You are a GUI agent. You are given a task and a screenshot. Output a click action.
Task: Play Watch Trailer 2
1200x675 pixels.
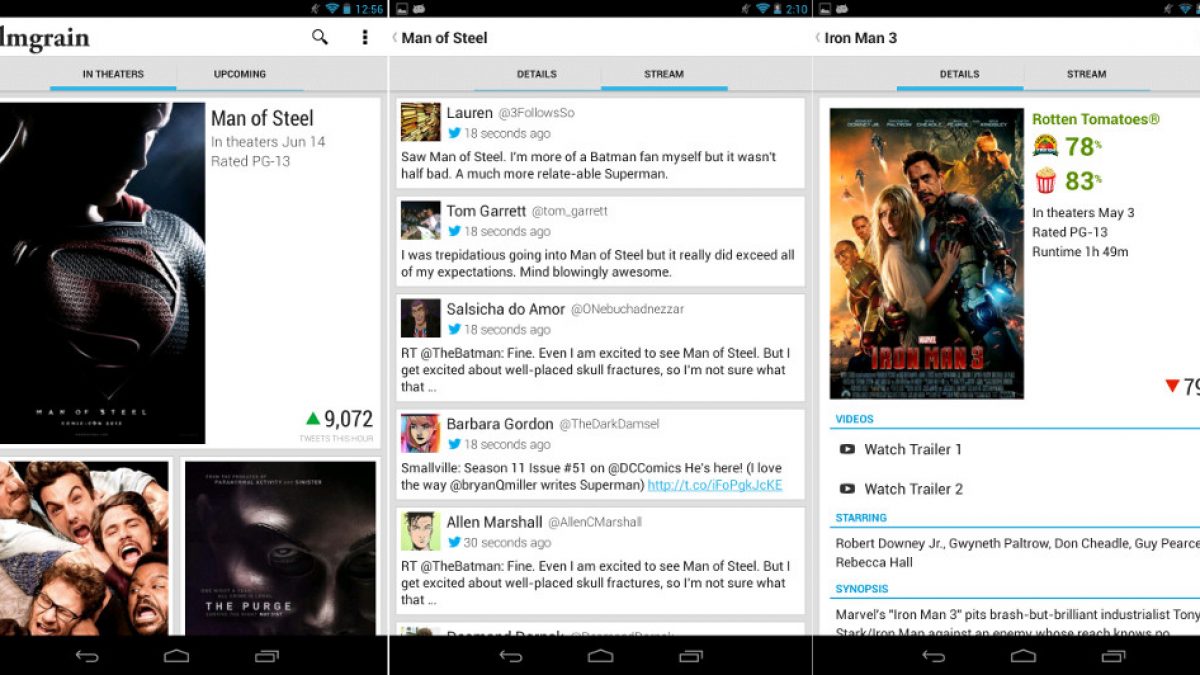(913, 489)
